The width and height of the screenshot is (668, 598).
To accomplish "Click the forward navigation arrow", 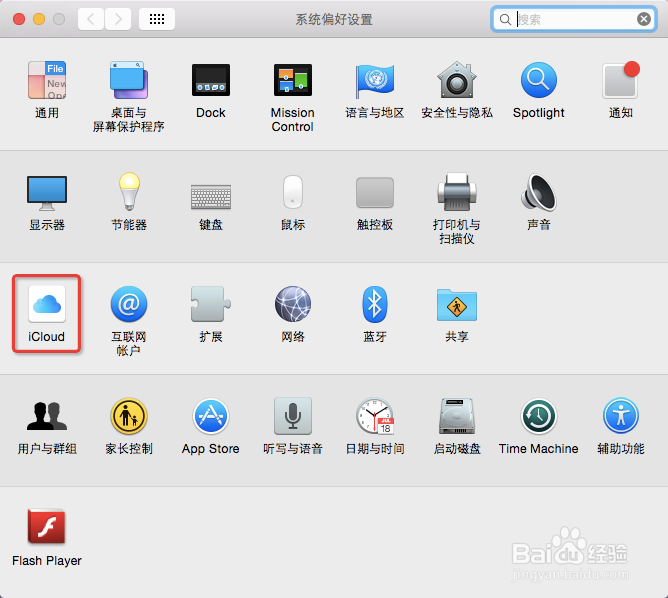I will [x=118, y=19].
